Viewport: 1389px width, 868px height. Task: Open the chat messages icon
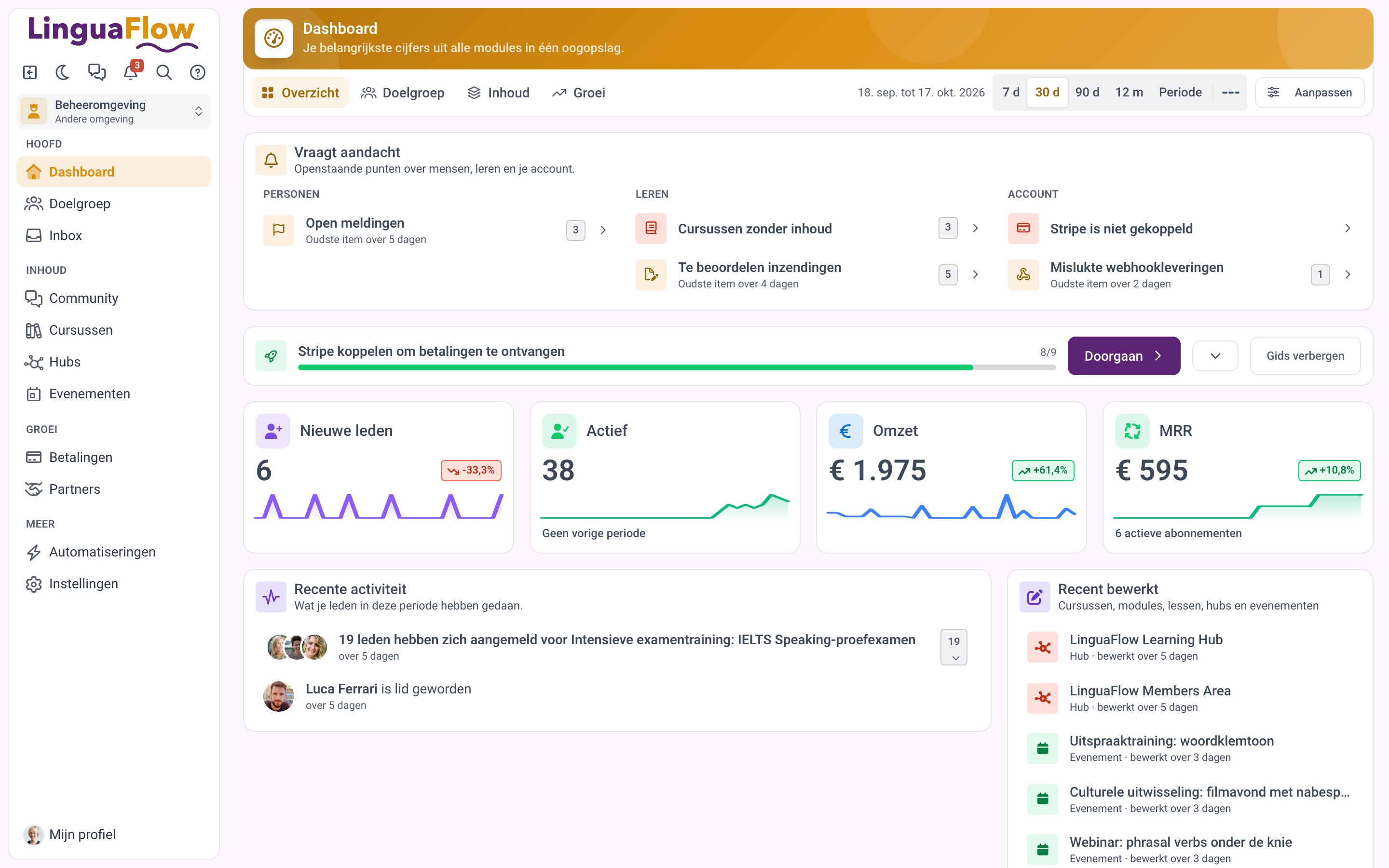point(96,72)
